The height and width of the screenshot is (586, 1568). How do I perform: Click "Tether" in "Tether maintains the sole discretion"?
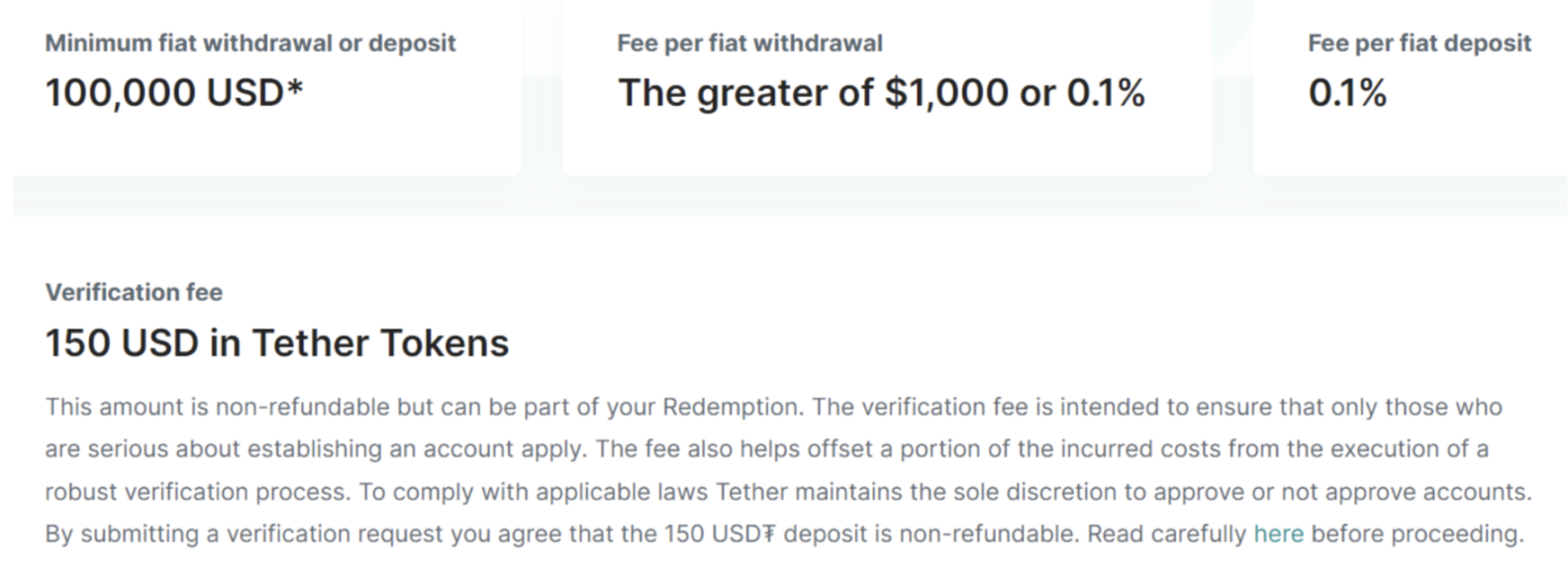coord(750,492)
